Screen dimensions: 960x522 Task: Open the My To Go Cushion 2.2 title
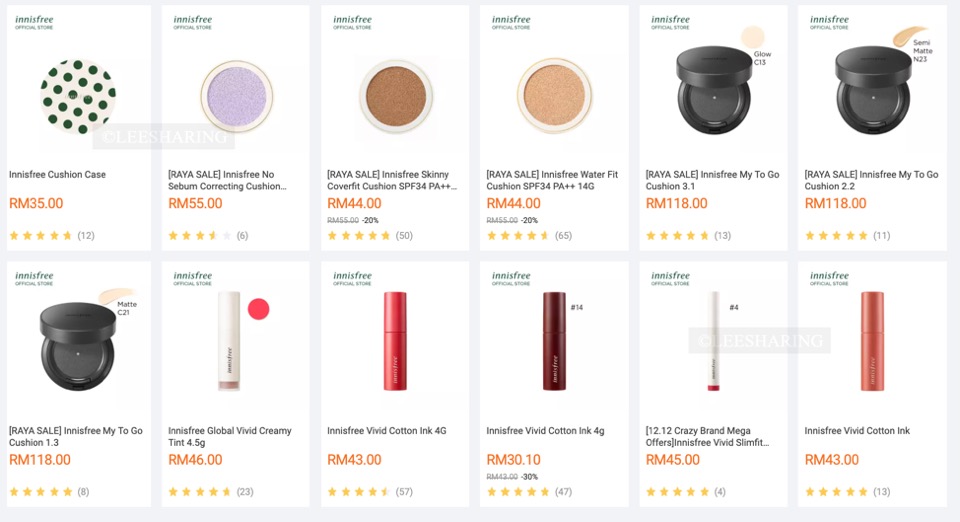871,180
